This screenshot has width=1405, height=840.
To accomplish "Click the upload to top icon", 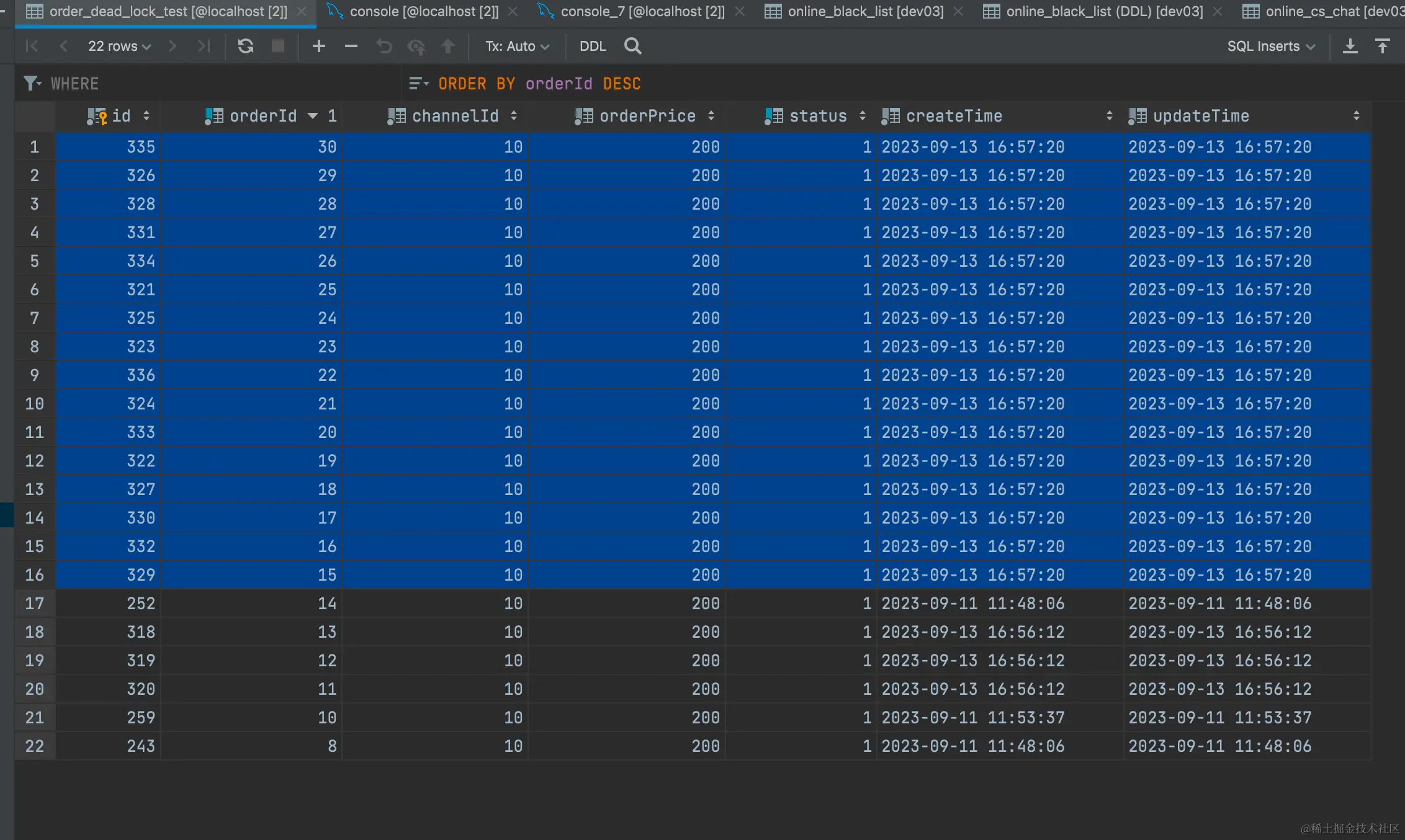I will [1383, 46].
